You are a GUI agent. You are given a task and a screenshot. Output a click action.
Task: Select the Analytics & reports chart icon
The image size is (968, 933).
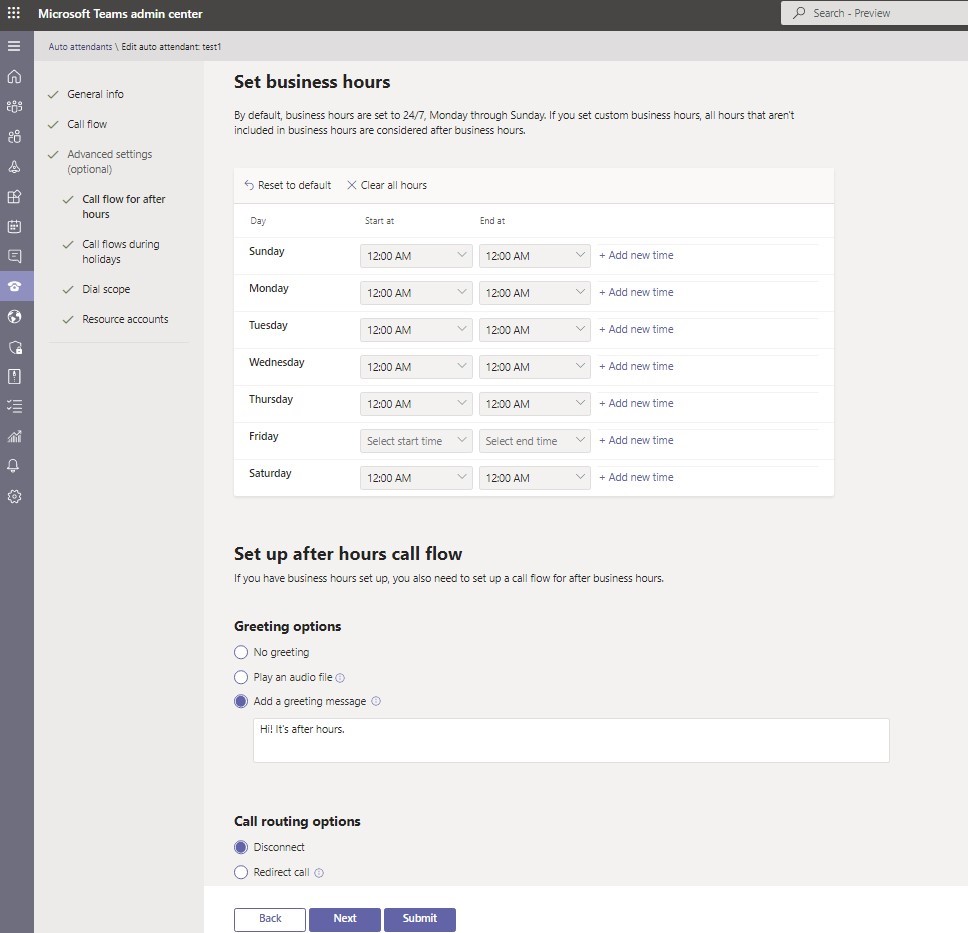click(x=14, y=436)
